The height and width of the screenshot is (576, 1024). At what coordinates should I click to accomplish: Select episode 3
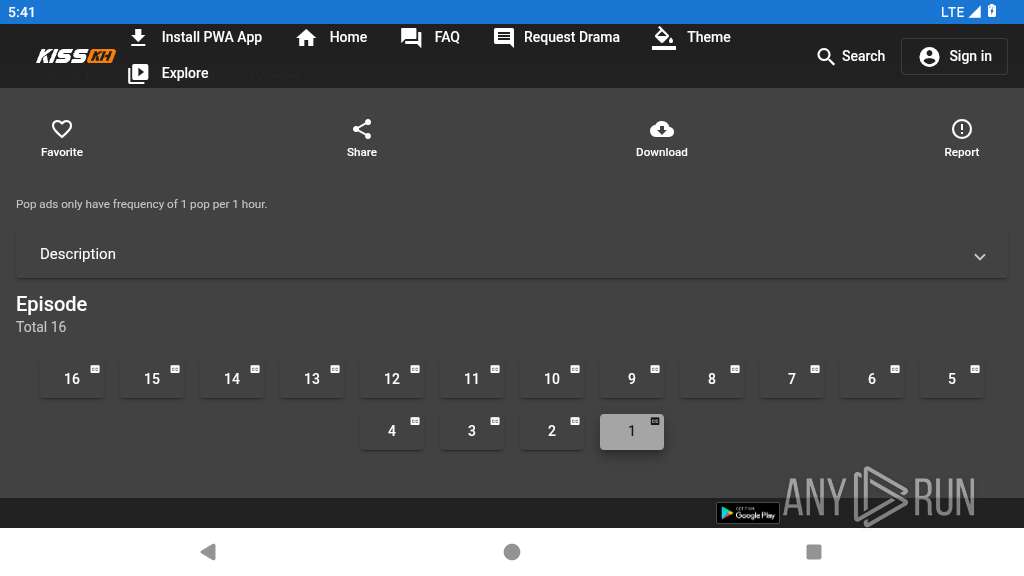[x=472, y=431]
